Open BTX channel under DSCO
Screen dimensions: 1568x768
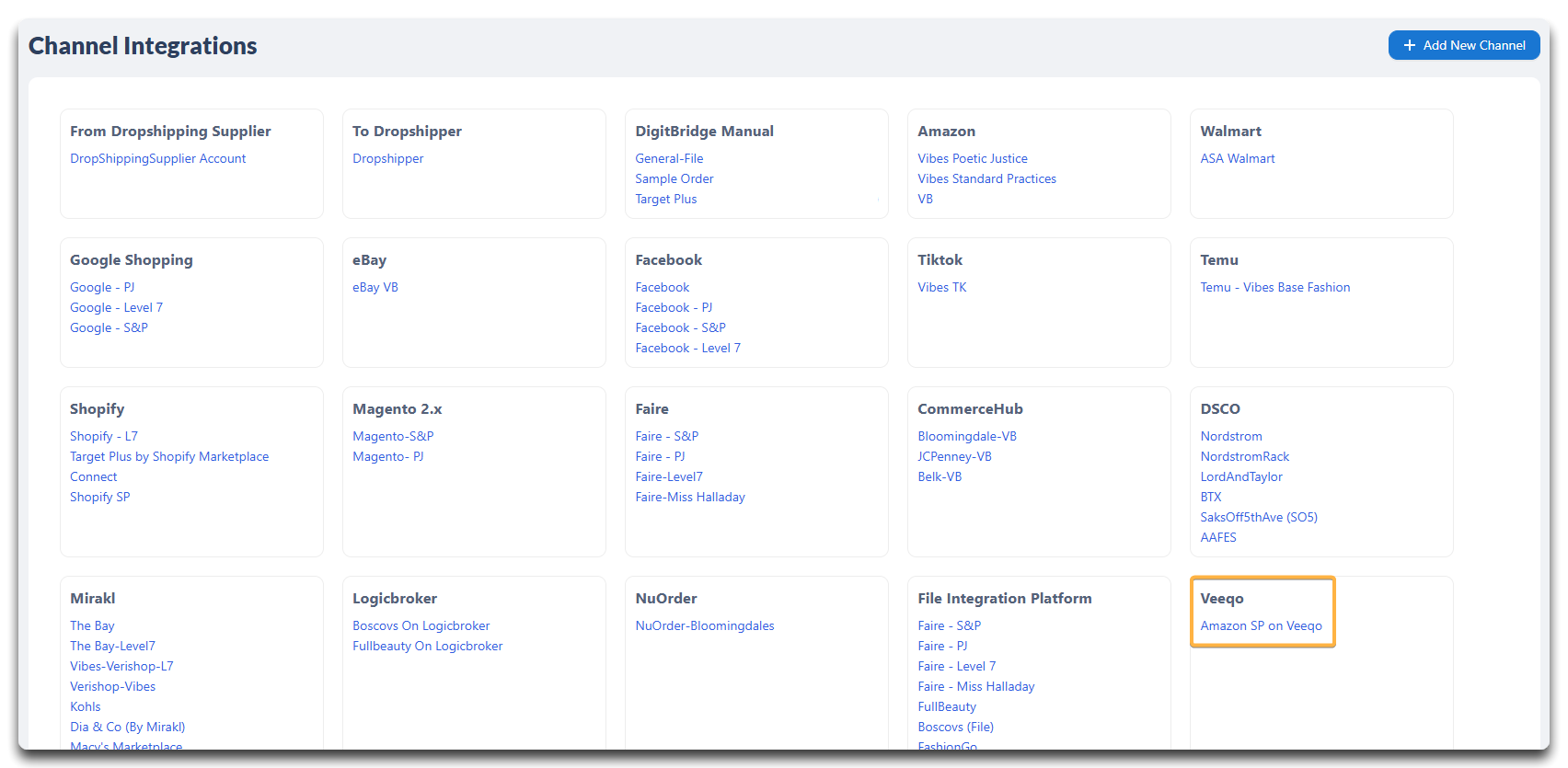1211,497
